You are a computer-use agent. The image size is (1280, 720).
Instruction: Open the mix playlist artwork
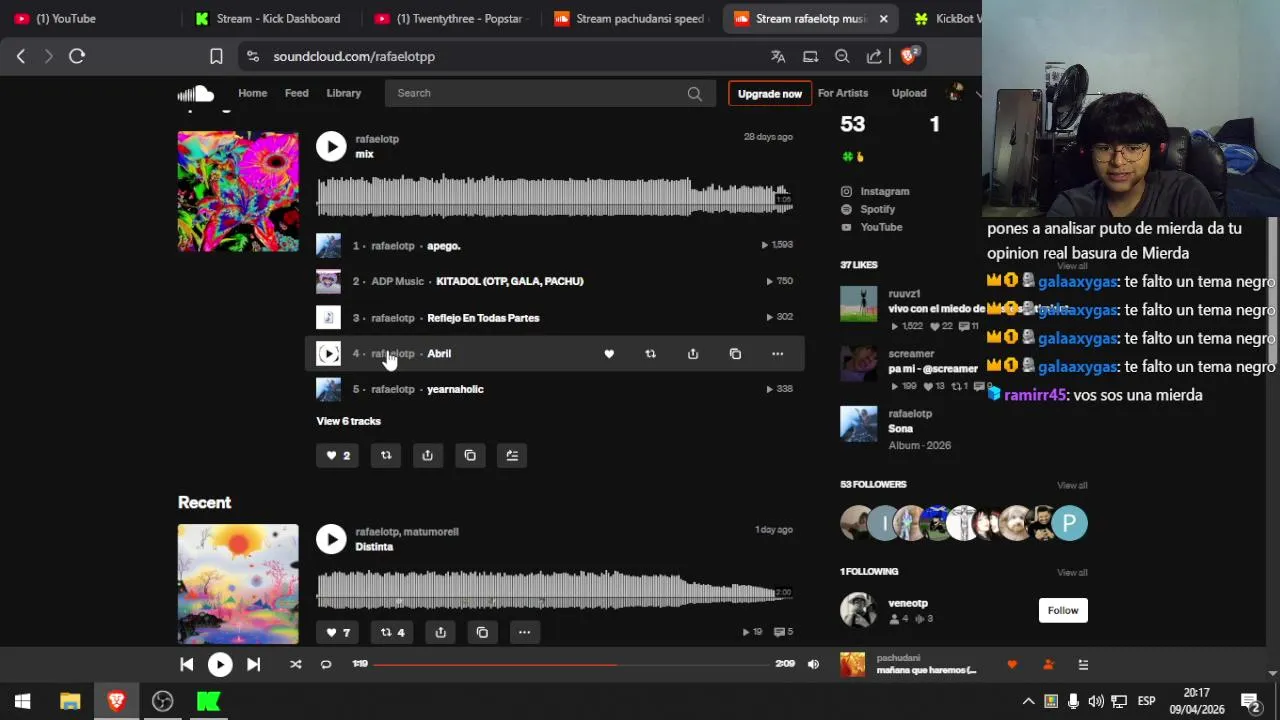(238, 191)
